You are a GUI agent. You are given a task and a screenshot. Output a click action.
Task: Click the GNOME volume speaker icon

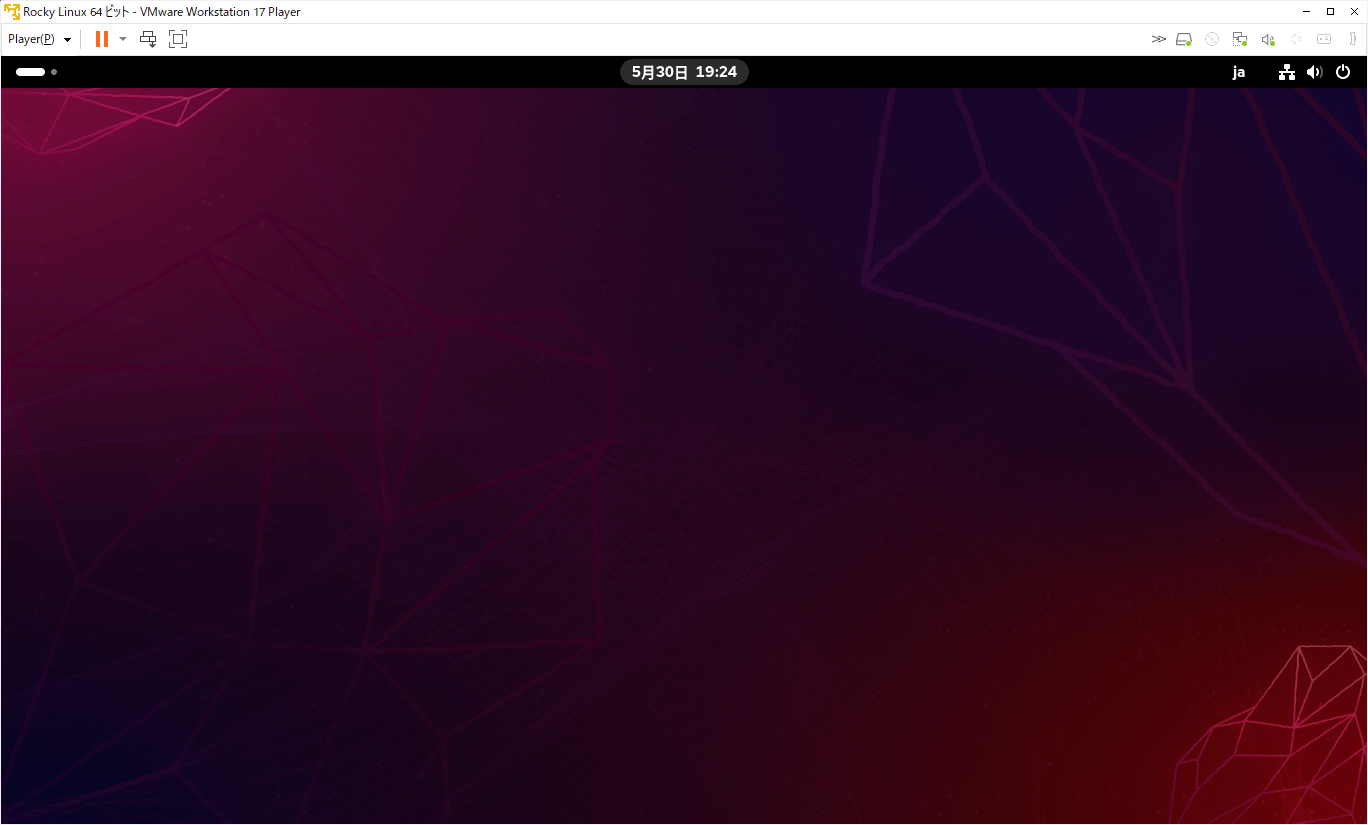click(x=1314, y=72)
